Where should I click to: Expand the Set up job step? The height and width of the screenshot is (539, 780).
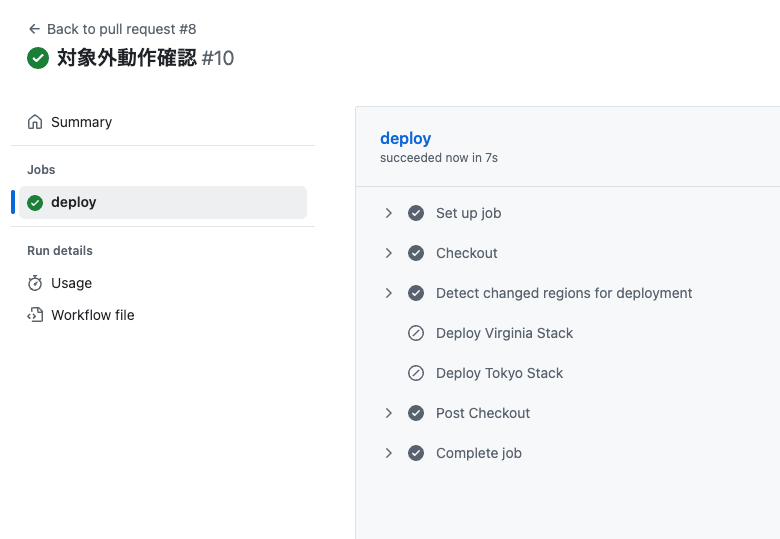389,213
